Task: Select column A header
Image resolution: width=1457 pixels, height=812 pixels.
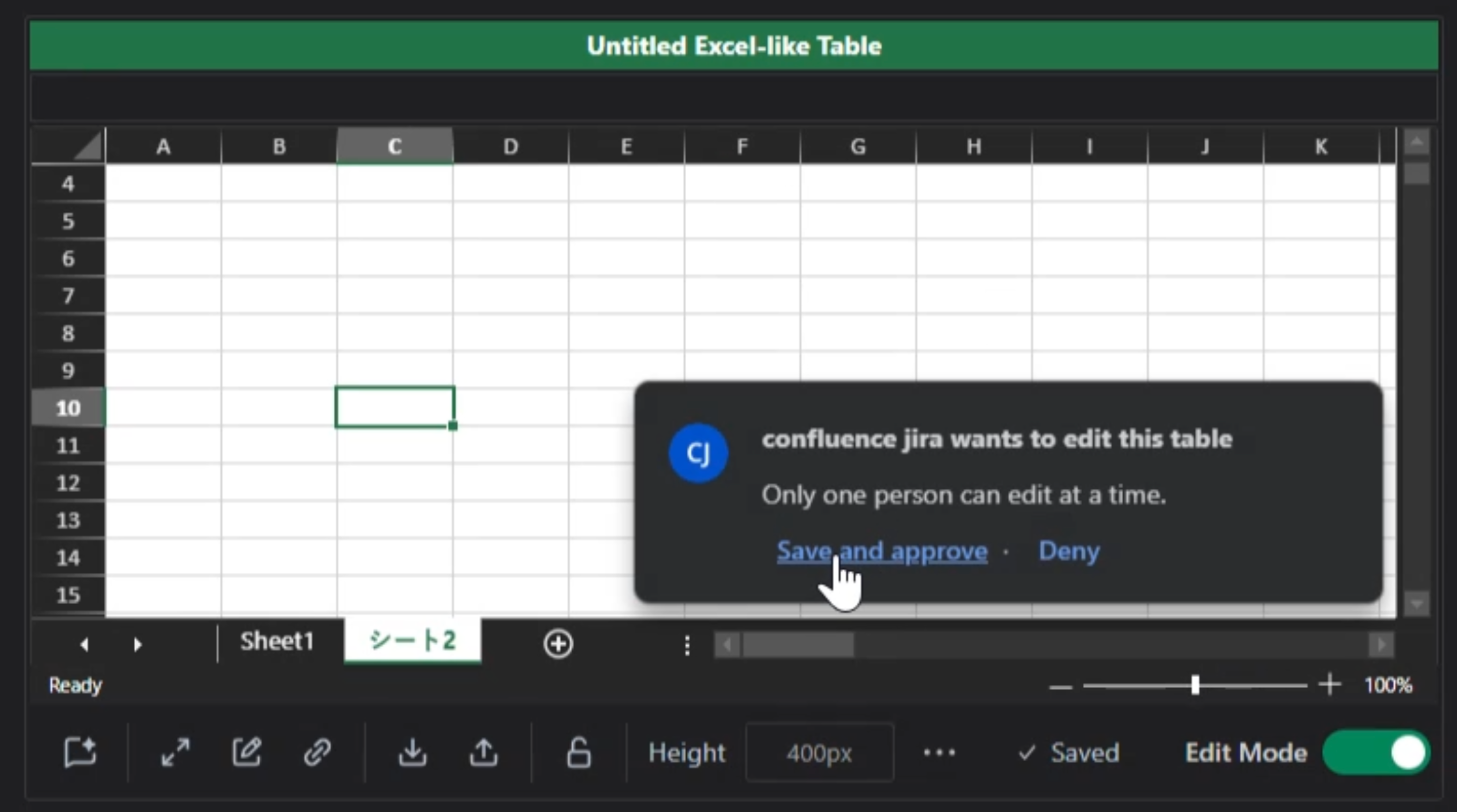Action: coord(163,146)
